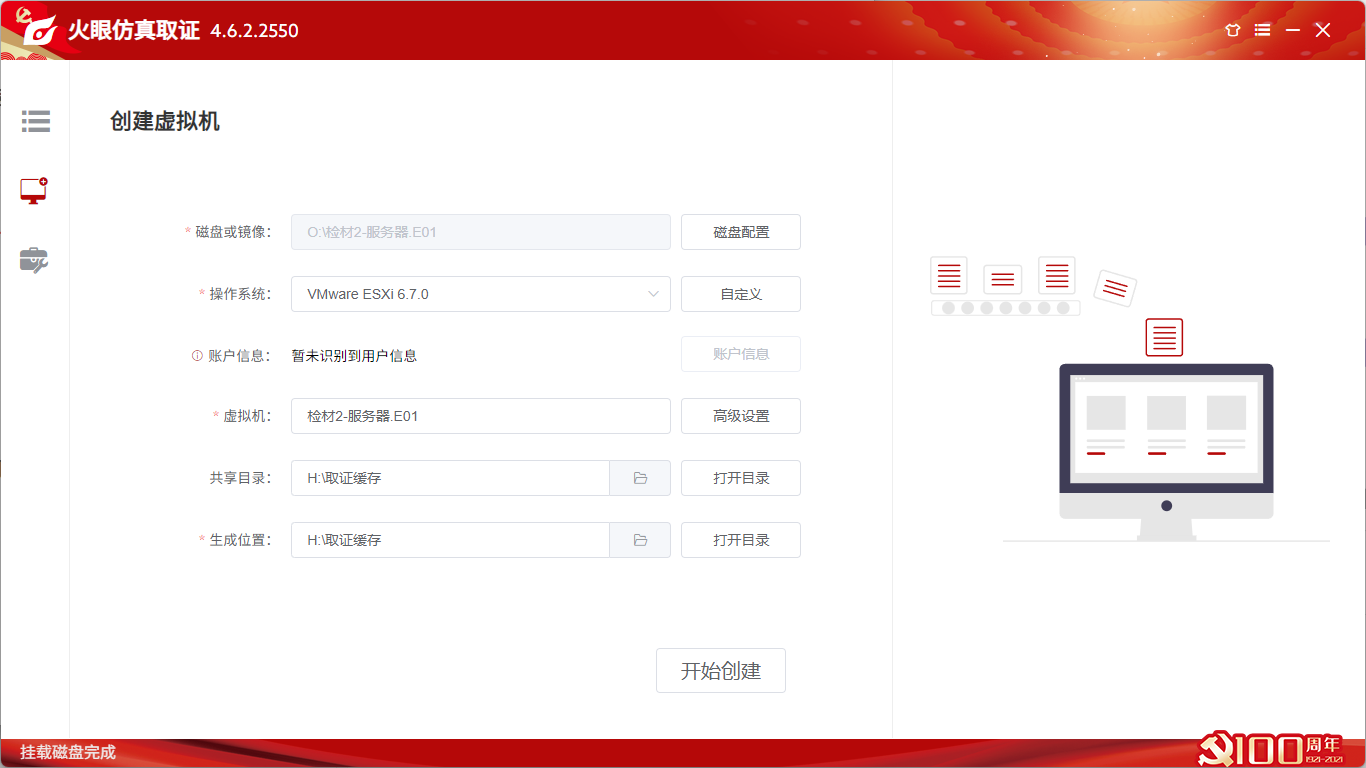
Task: Click the 自定义 button
Action: tap(741, 294)
